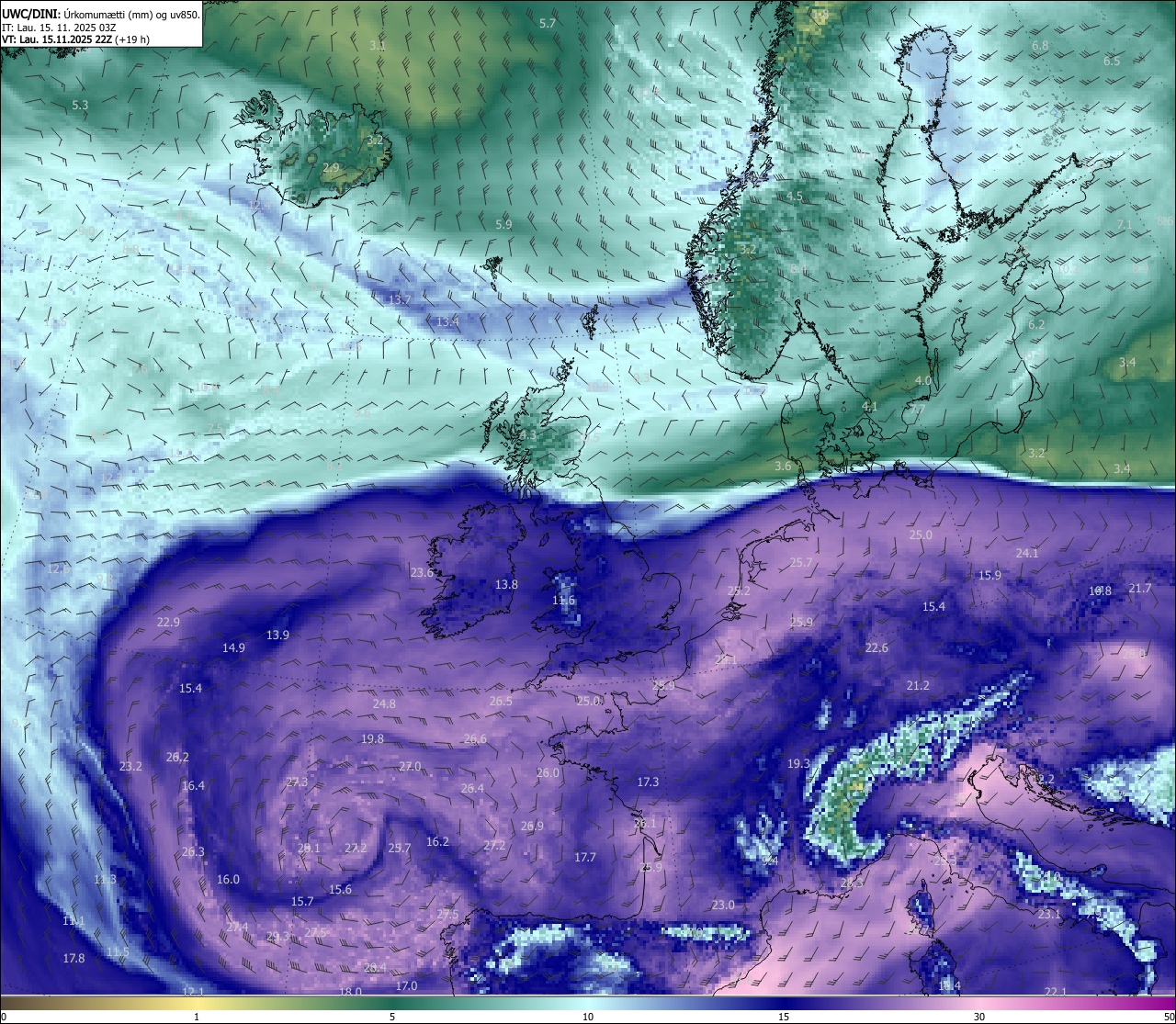This screenshot has width=1176, height=1024.
Task: Click the '10' tick label on the color scale
Action: pos(587,1017)
